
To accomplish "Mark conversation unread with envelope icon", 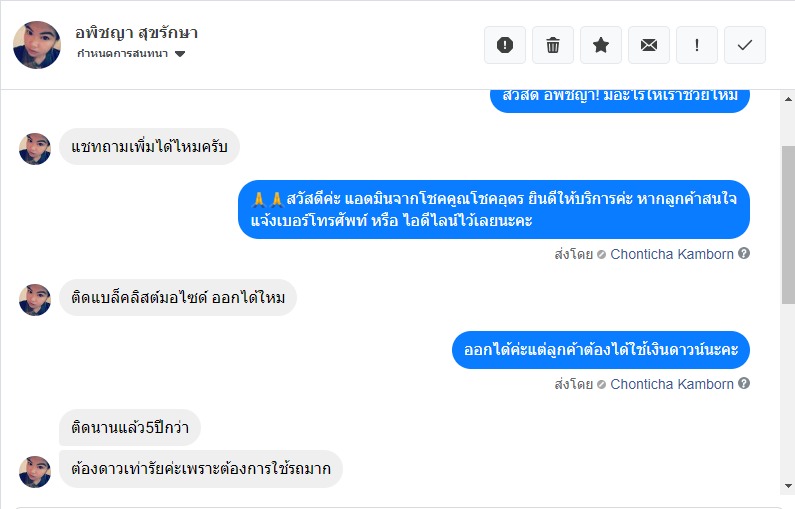I will coord(649,45).
